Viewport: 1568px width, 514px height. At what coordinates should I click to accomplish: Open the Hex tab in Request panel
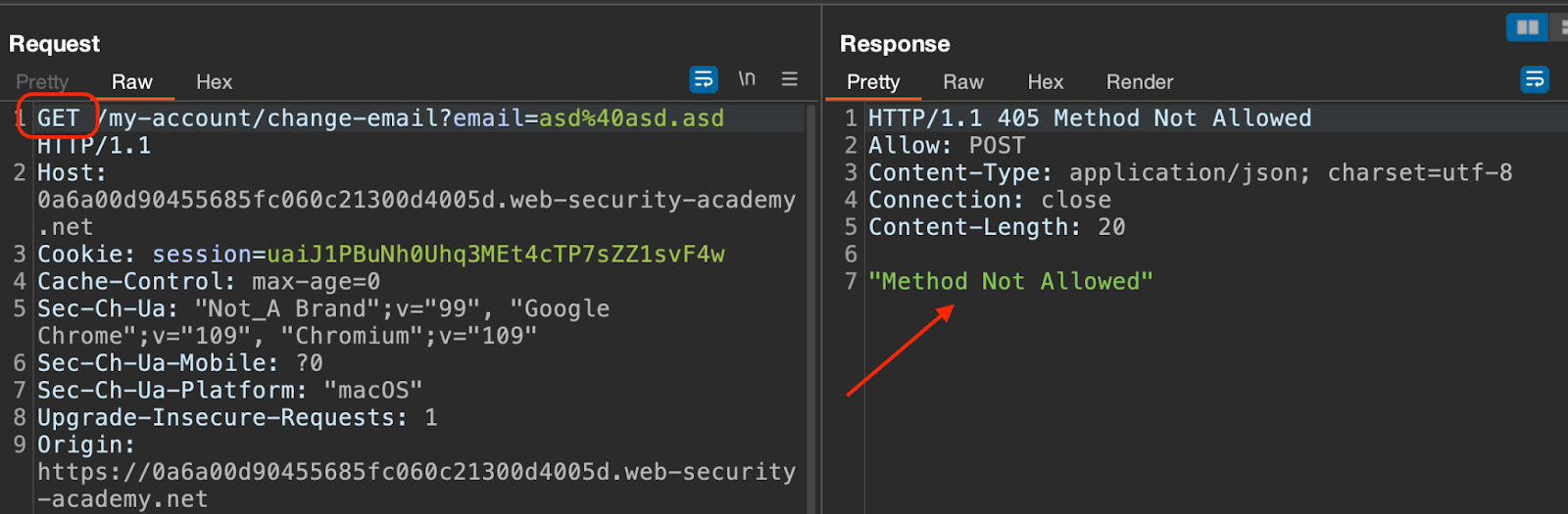click(x=214, y=82)
